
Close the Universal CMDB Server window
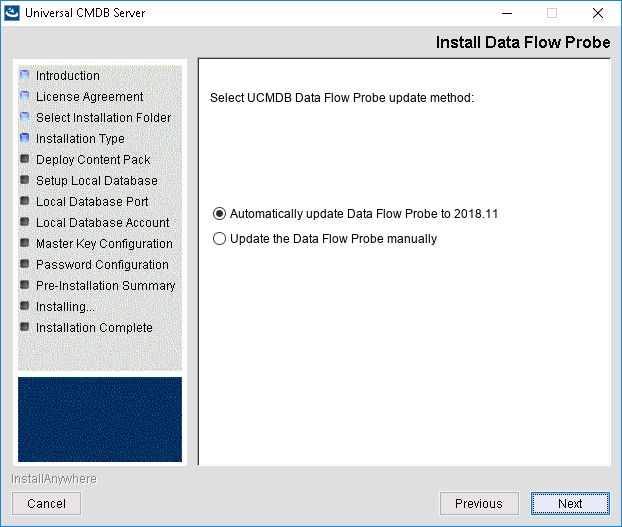click(598, 14)
